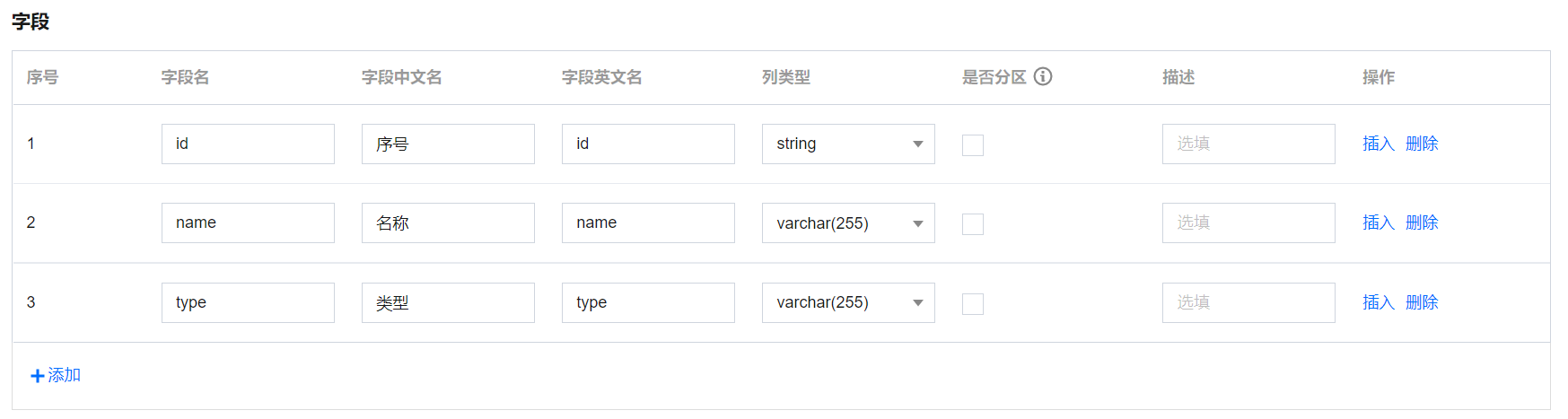
Task: Edit the 字段中文名 field containing 类型
Action: (x=448, y=302)
